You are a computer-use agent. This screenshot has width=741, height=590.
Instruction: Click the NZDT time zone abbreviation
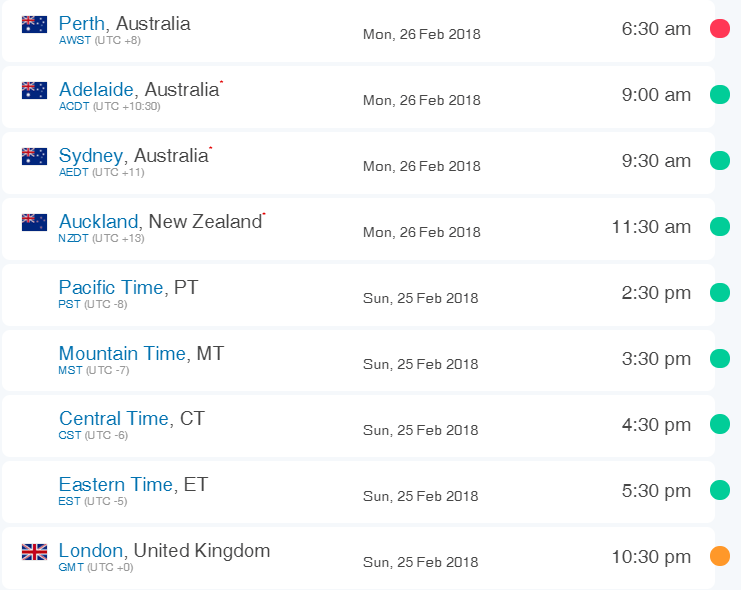pos(73,238)
